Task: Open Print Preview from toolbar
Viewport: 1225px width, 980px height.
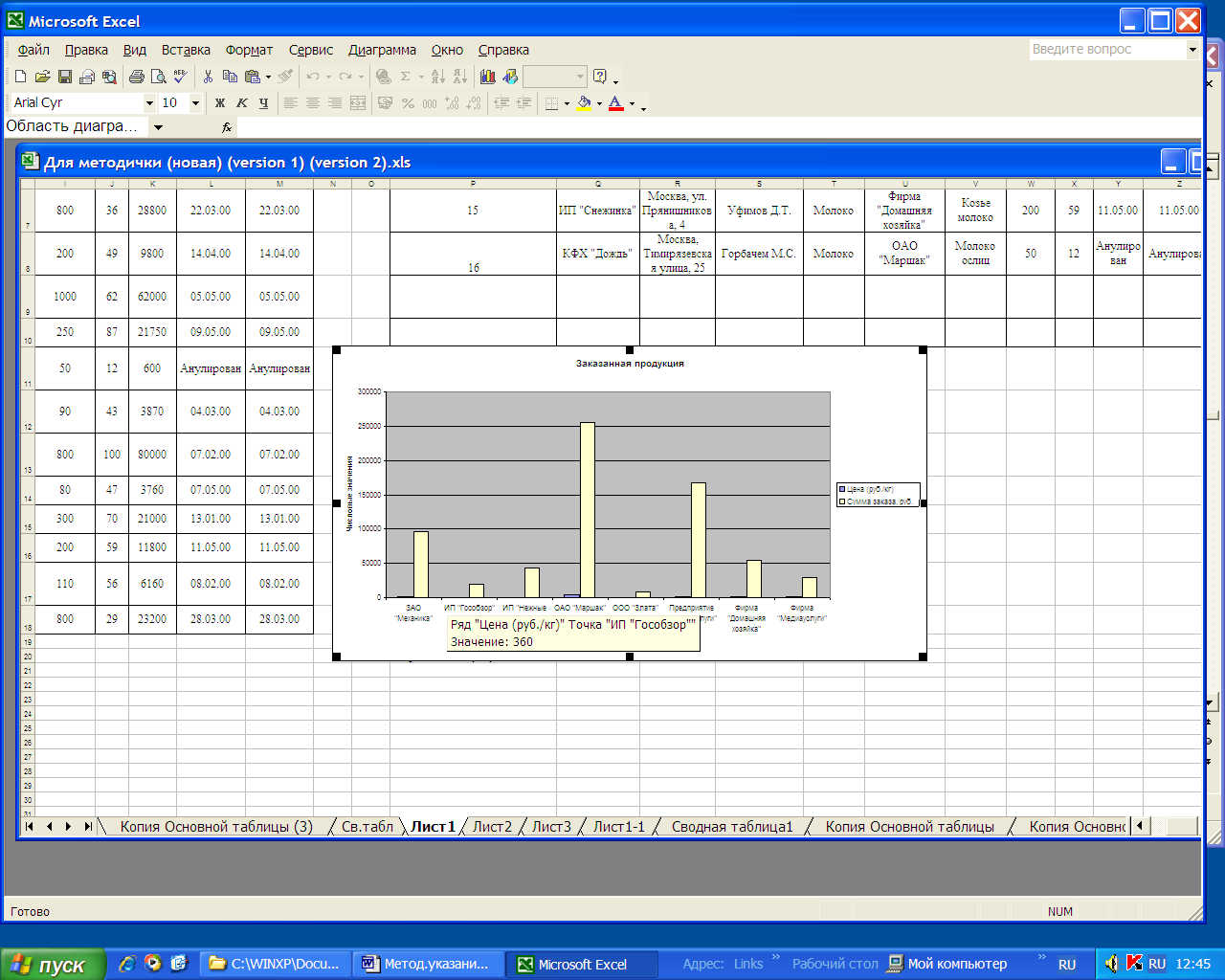Action: [158, 77]
